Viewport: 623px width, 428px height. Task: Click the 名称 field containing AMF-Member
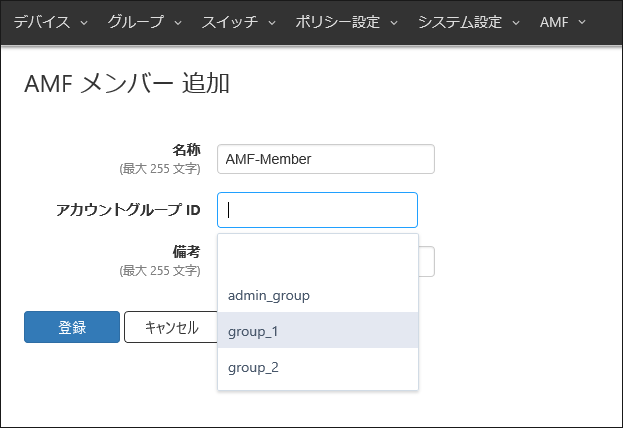[325, 159]
